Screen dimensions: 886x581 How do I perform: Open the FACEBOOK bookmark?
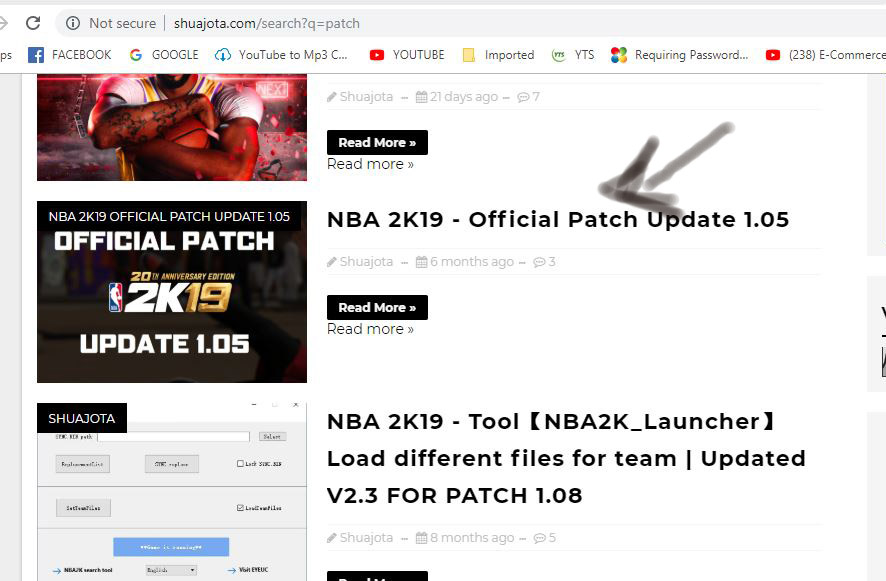[70, 55]
